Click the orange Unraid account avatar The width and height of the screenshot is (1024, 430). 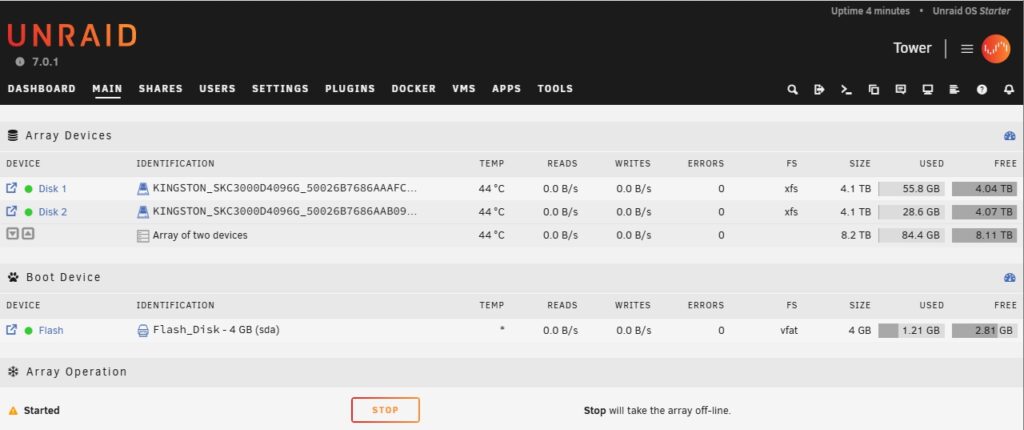995,48
